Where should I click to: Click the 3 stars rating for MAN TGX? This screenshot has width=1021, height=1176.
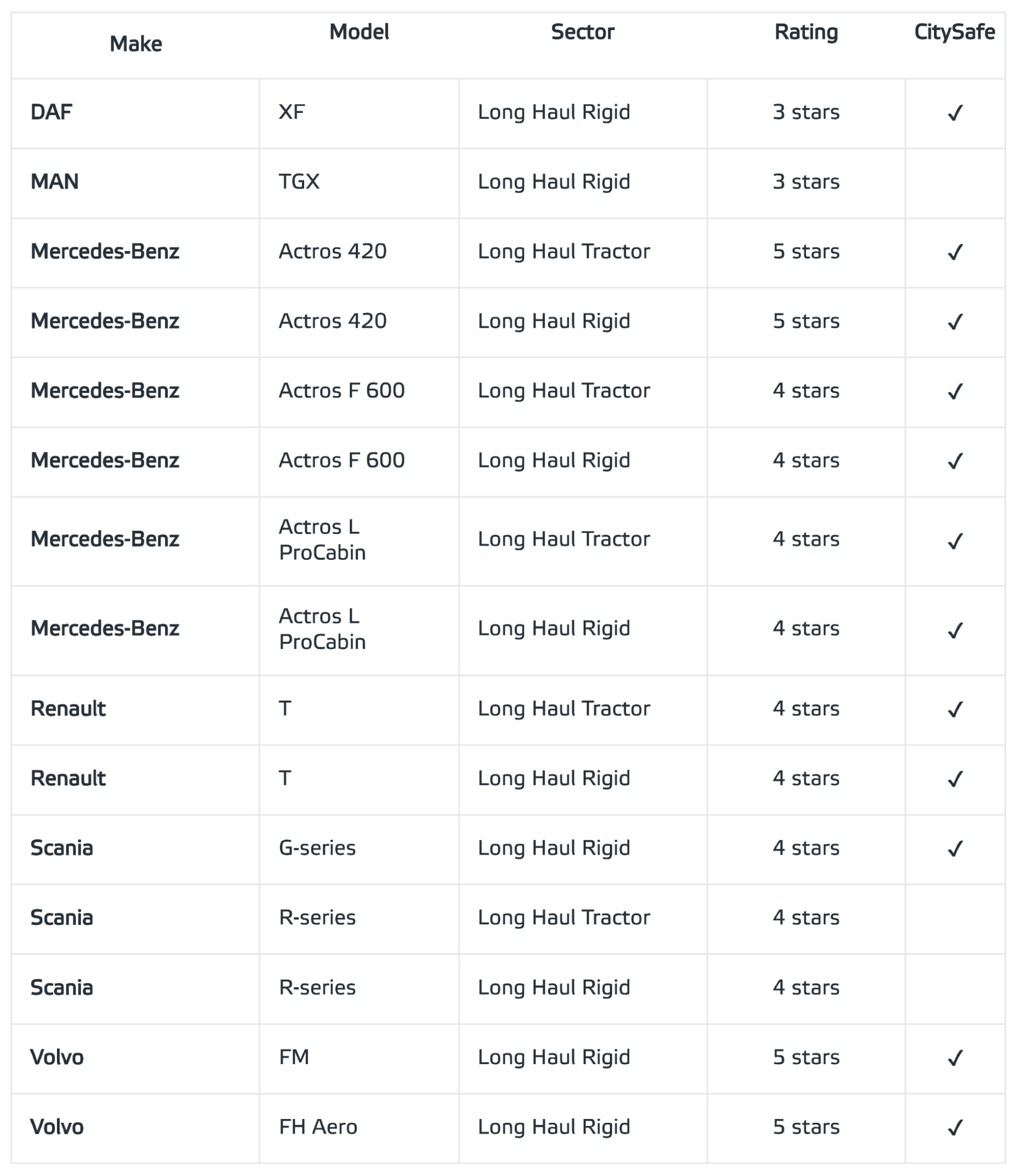(806, 182)
